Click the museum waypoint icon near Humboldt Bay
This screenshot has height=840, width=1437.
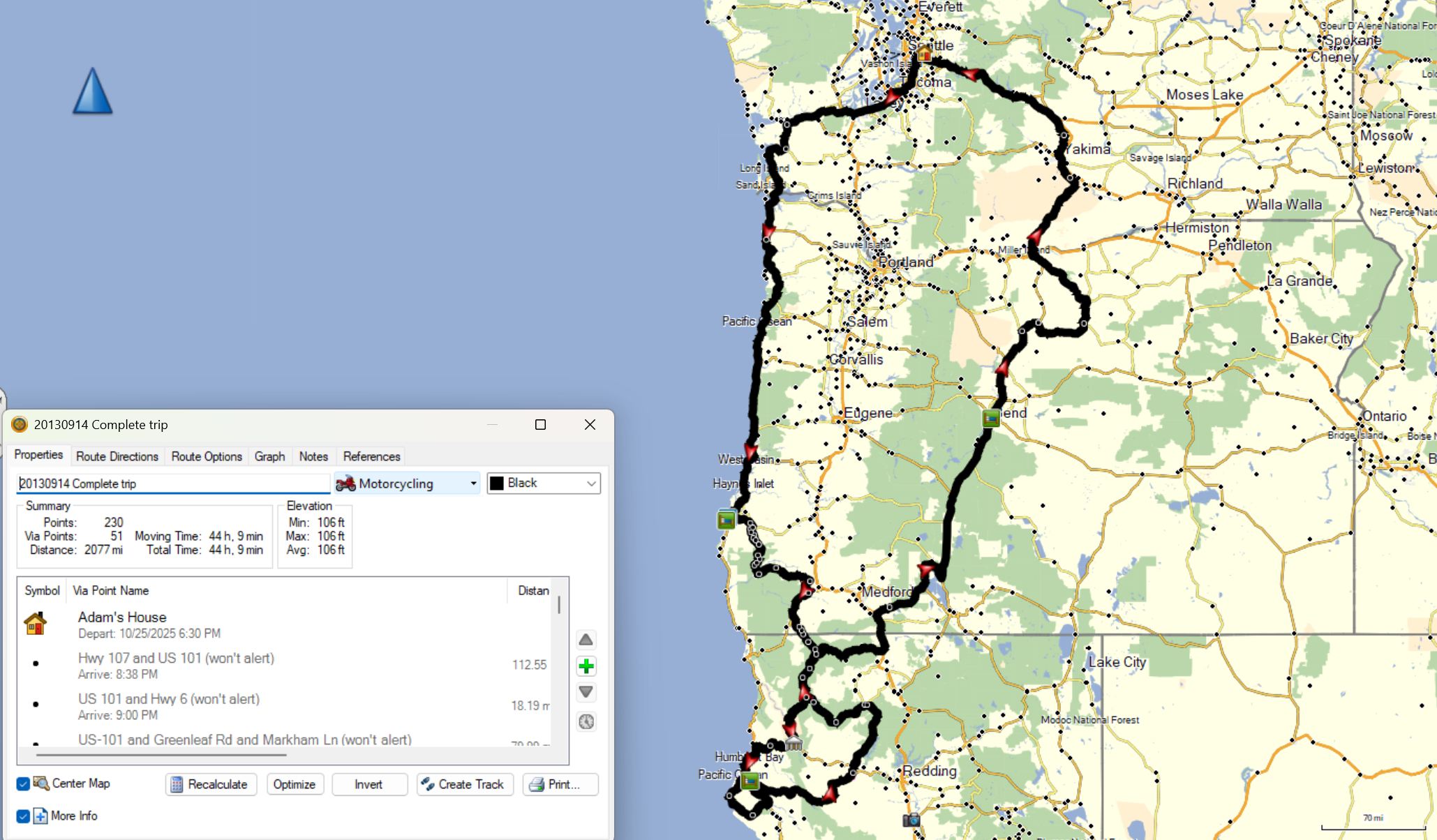[794, 742]
